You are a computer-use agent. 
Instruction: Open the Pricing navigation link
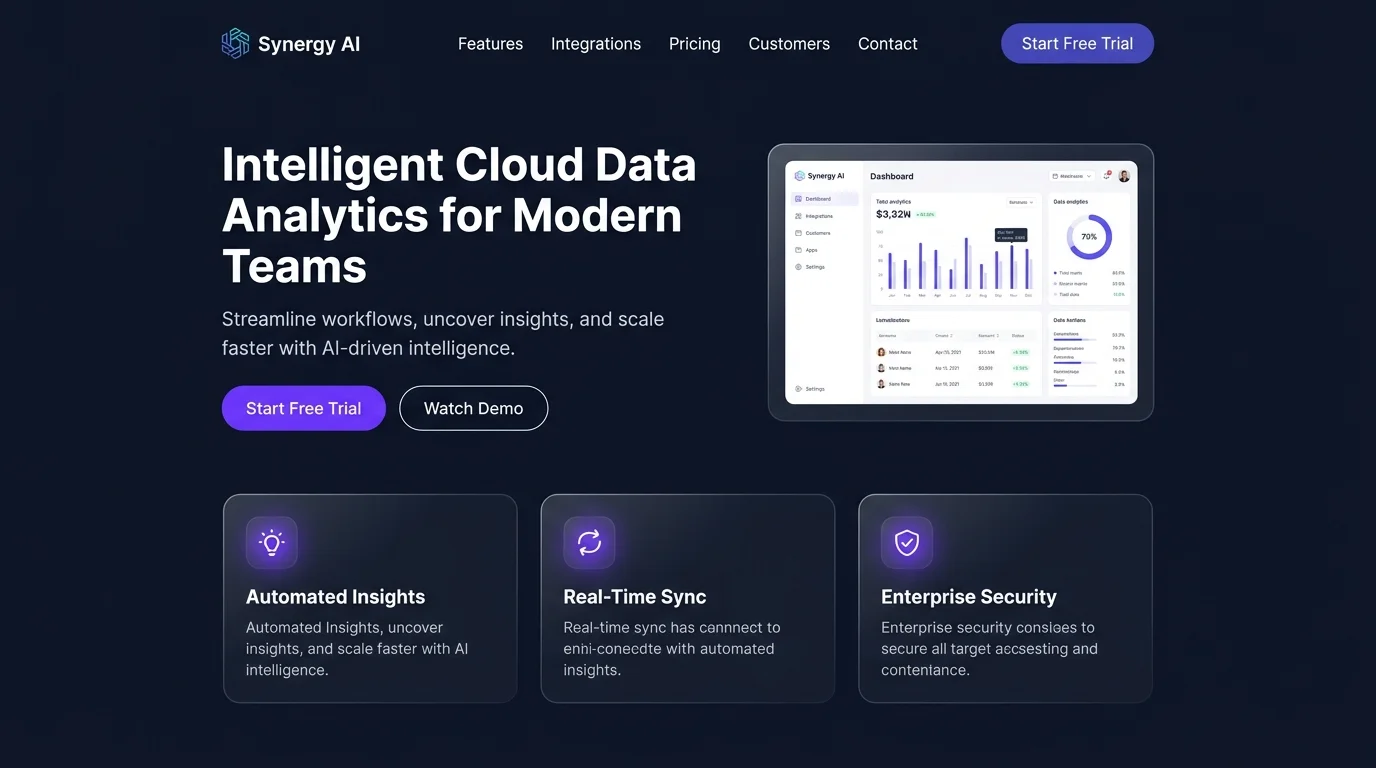[695, 44]
